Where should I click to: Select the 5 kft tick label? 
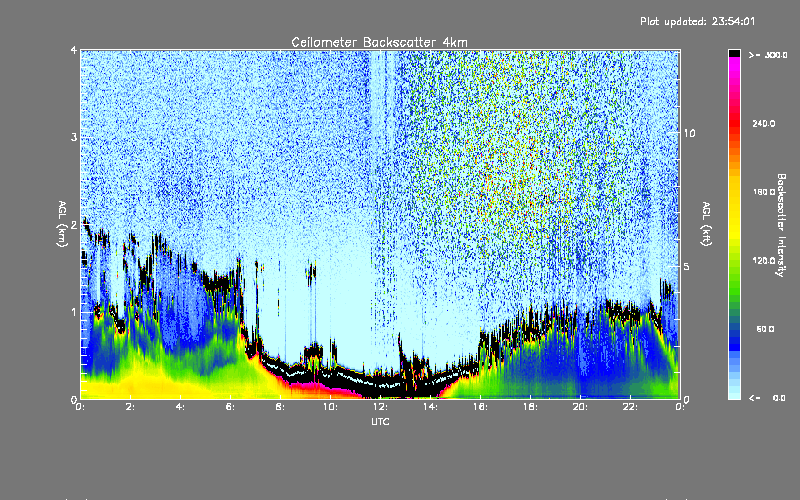pyautogui.click(x=686, y=267)
